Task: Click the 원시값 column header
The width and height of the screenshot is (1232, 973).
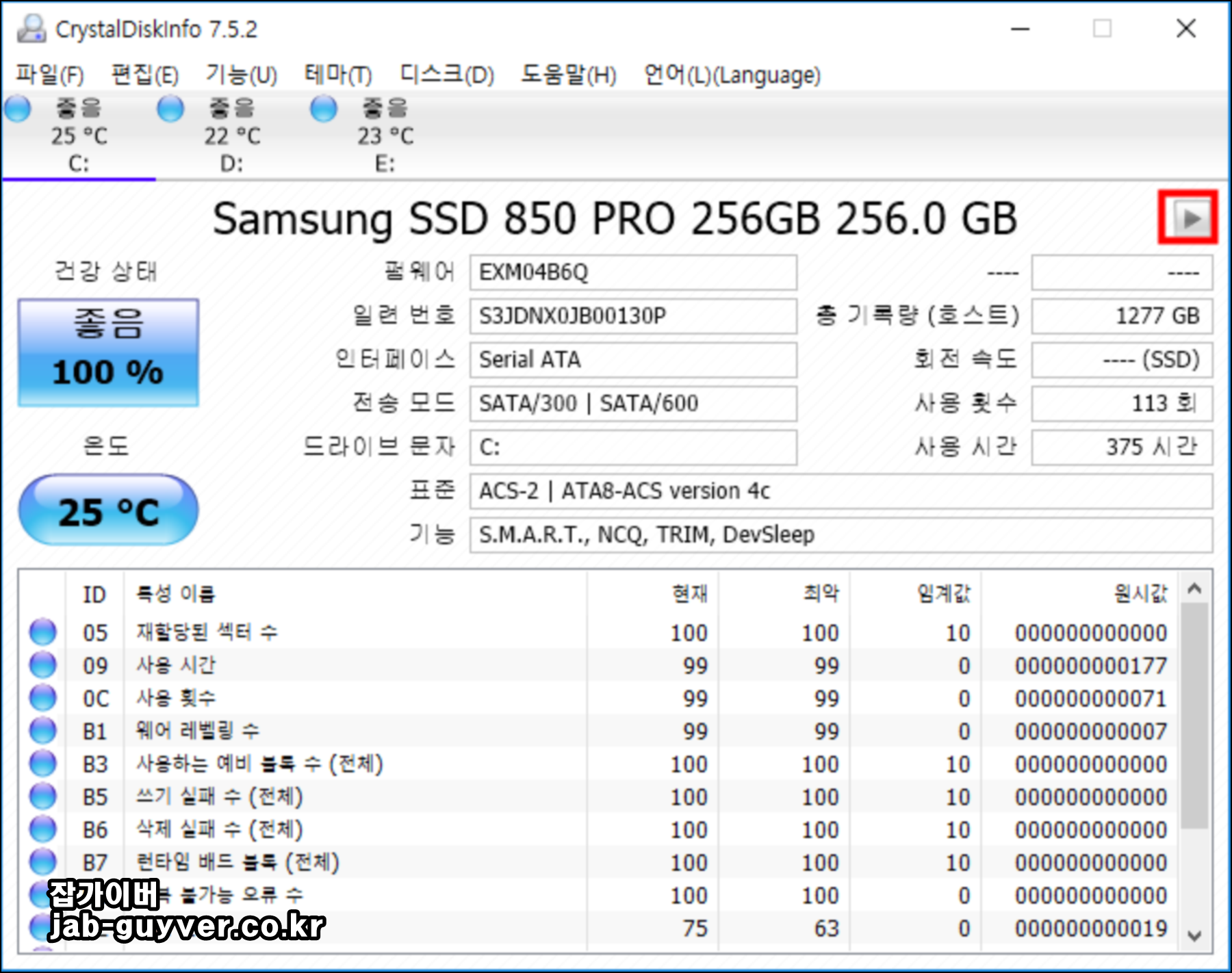Action: tap(1080, 594)
